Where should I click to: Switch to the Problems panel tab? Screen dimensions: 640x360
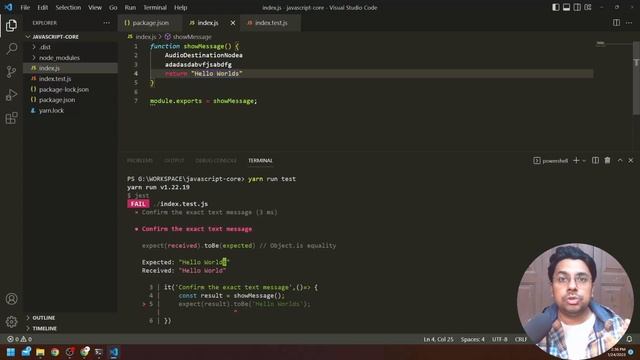click(140, 160)
